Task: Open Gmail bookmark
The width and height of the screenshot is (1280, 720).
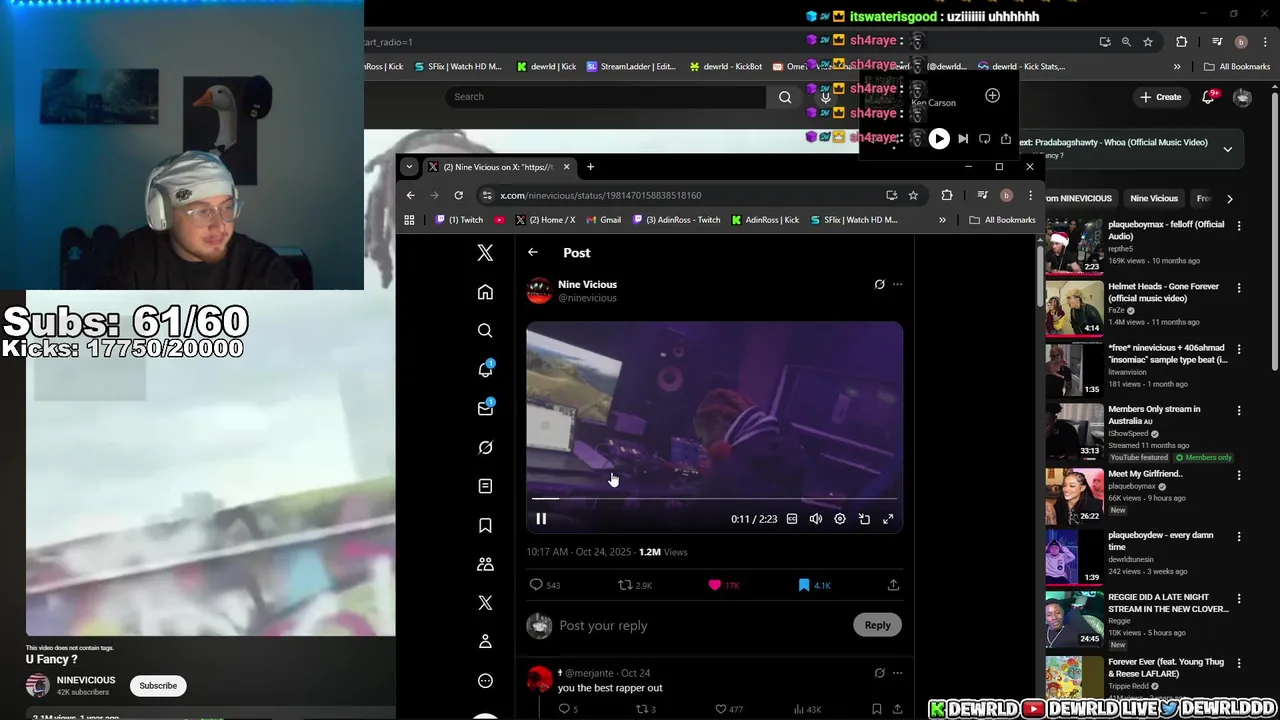Action: [603, 220]
